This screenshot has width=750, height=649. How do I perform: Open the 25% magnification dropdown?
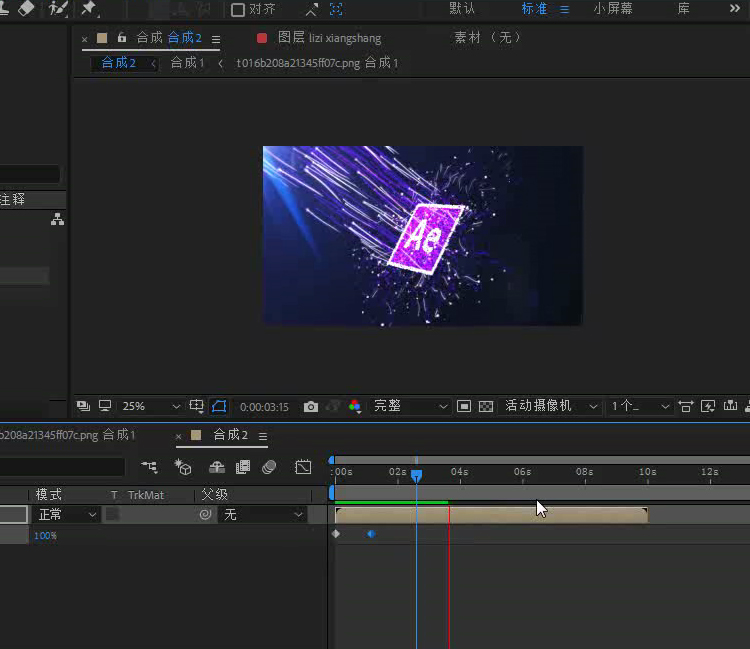[x=150, y=407]
